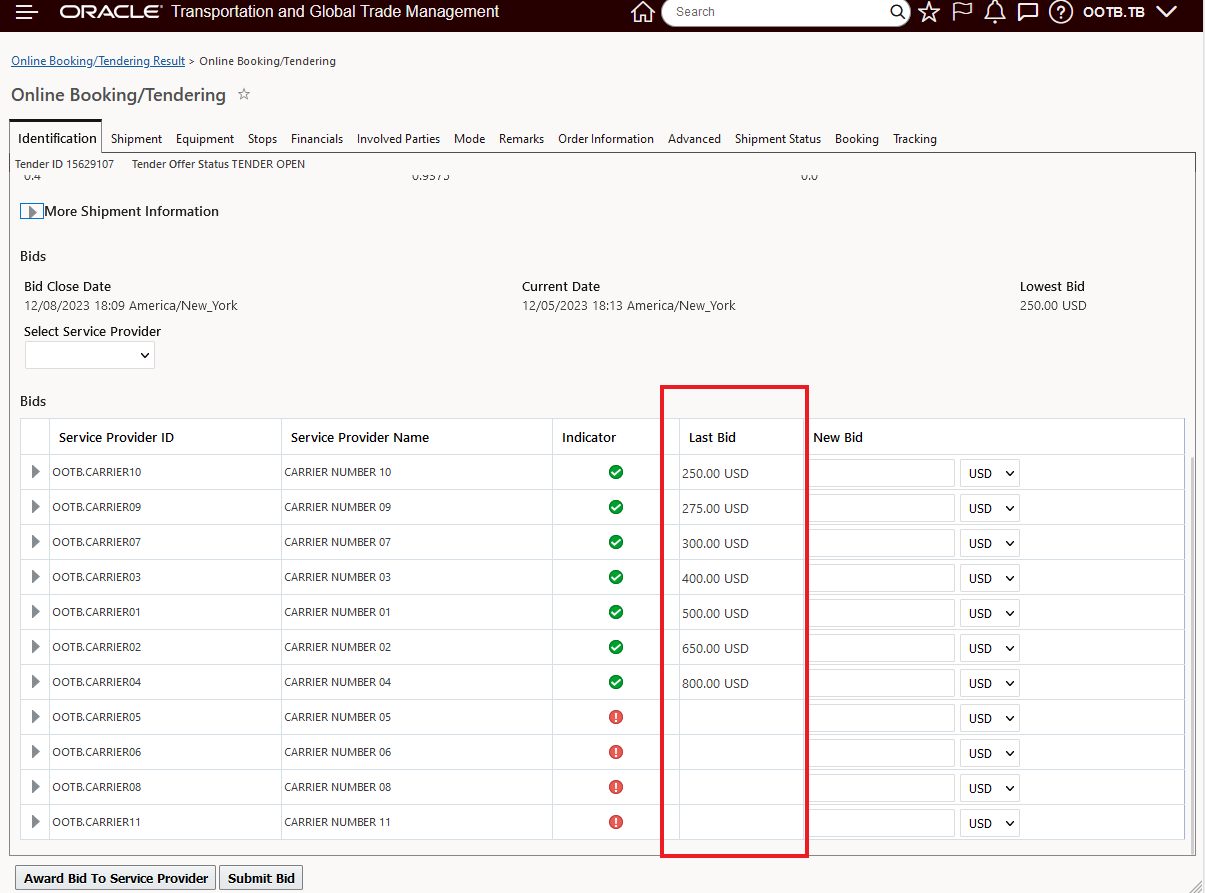This screenshot has width=1205, height=893.
Task: Select the 250.00 USD last bid cell
Action: pyautogui.click(x=715, y=473)
